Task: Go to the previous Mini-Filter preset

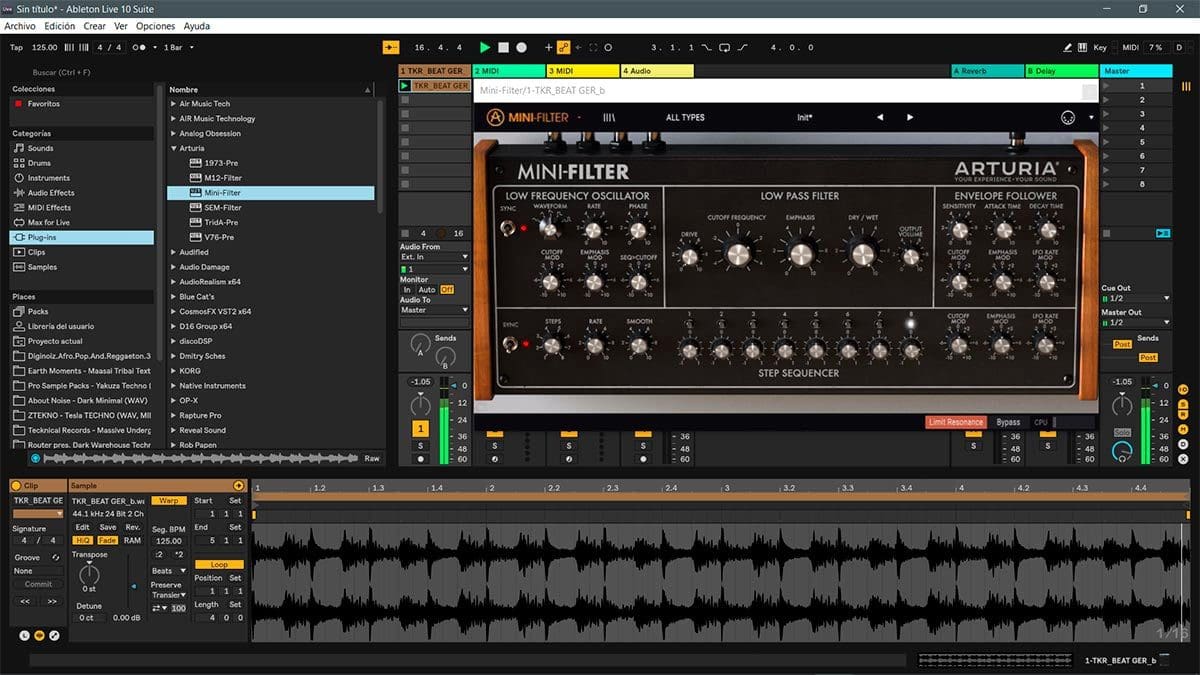Action: coord(880,117)
